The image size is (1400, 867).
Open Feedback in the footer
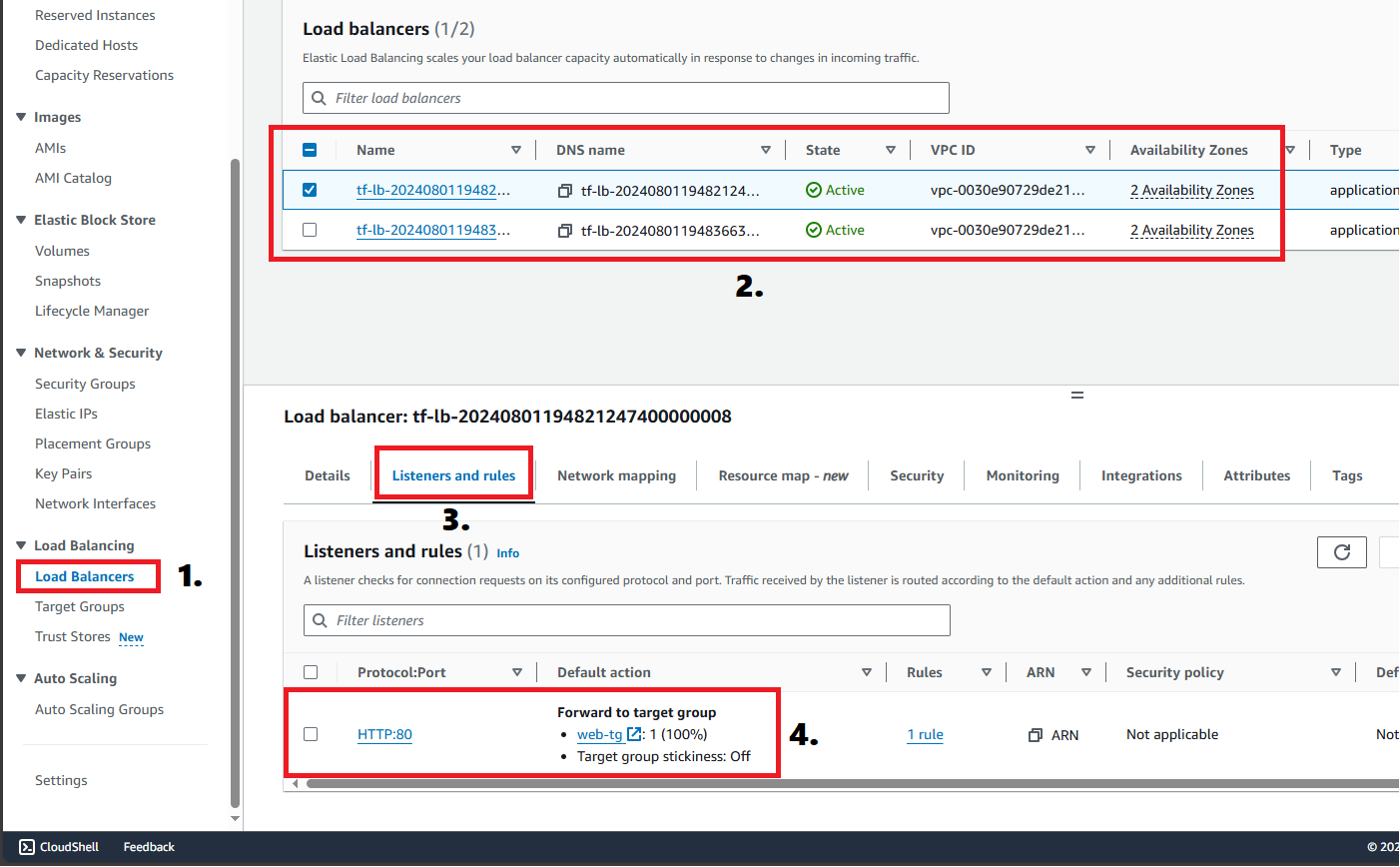(x=149, y=847)
